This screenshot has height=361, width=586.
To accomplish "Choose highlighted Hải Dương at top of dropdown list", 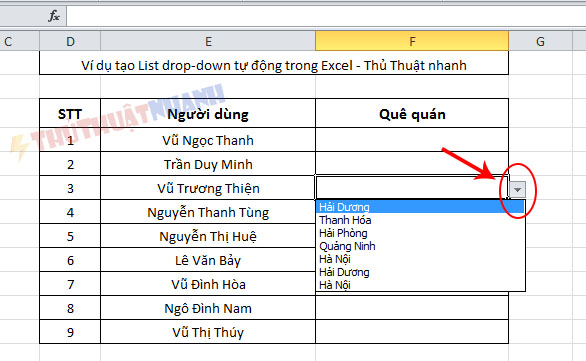I will (420, 207).
